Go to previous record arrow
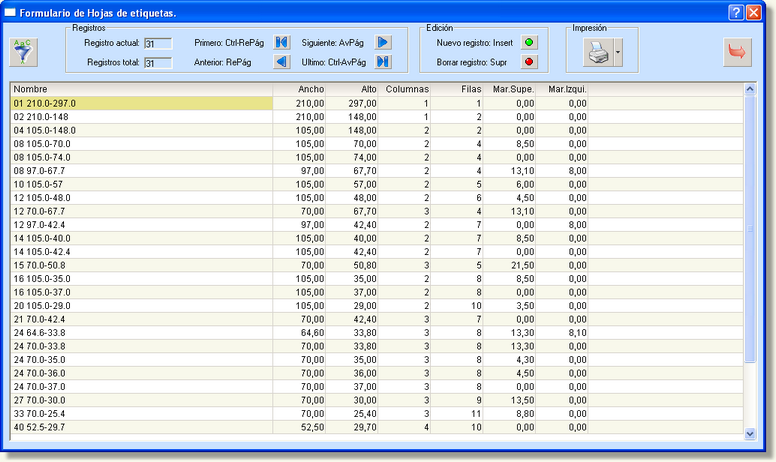776x462 pixels. pos(282,62)
